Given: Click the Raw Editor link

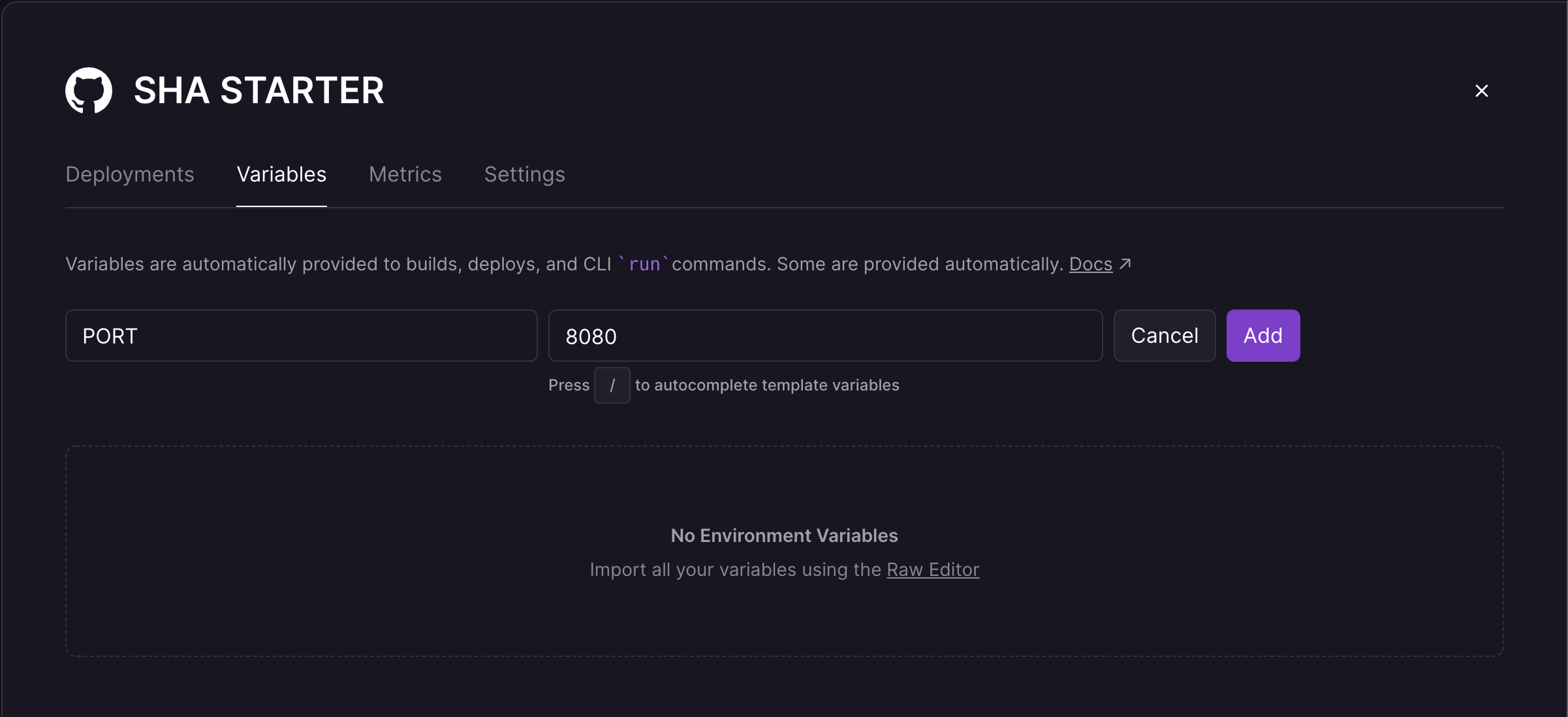Looking at the screenshot, I should pyautogui.click(x=933, y=569).
